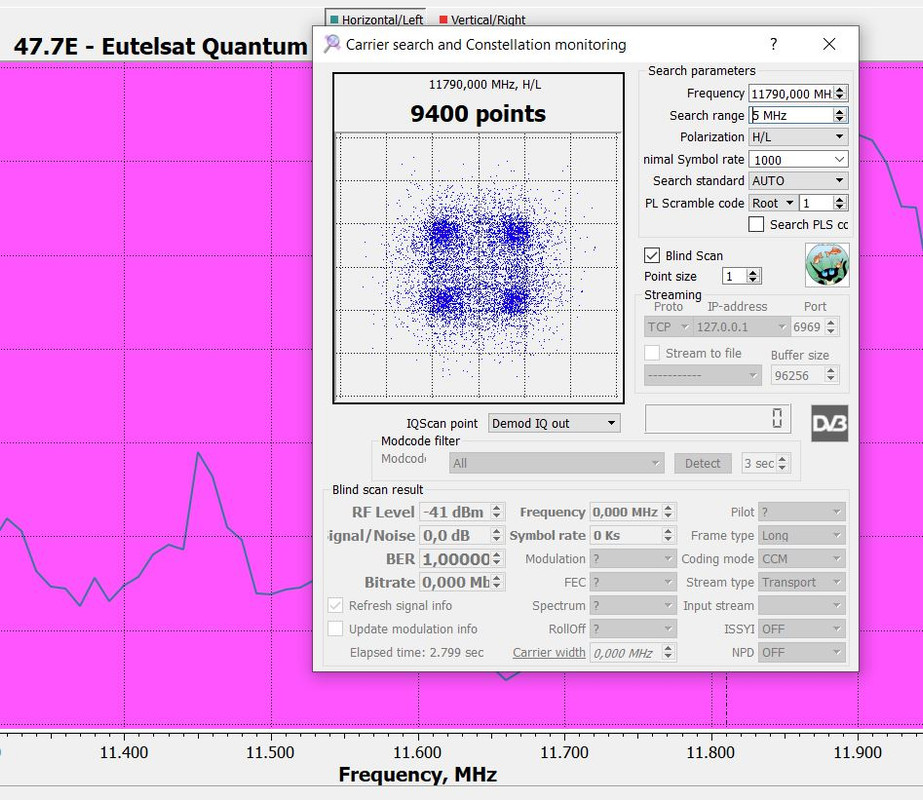Open the Stream to file path dropdown
Screen dimensions: 923x800
click(703, 376)
